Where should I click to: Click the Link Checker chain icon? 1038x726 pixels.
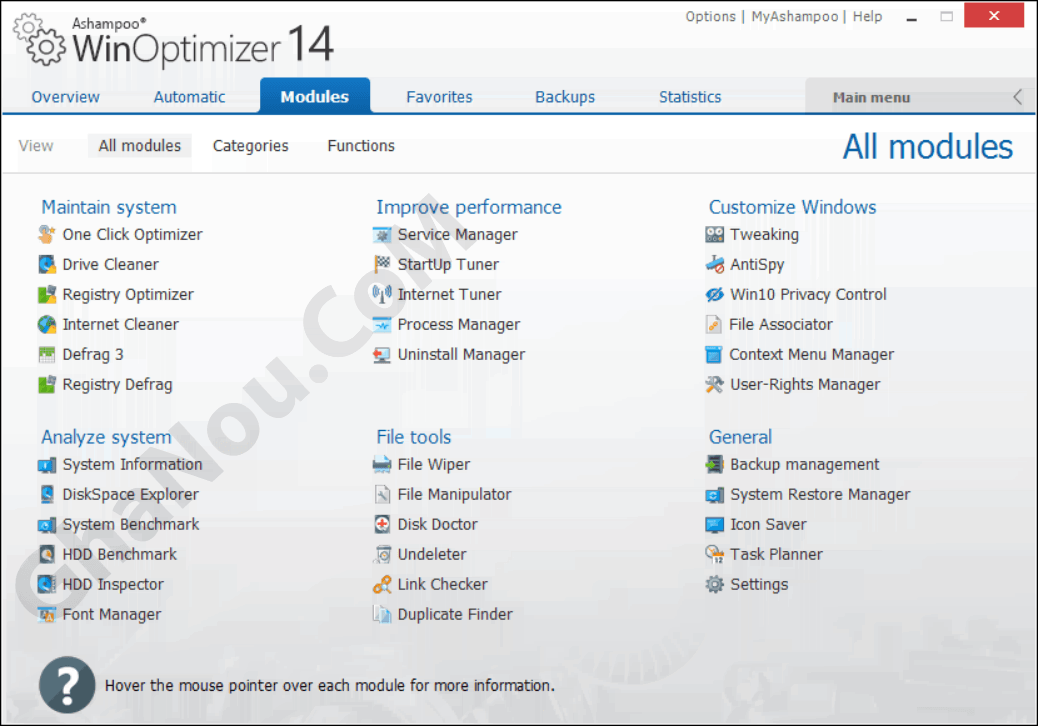point(382,584)
